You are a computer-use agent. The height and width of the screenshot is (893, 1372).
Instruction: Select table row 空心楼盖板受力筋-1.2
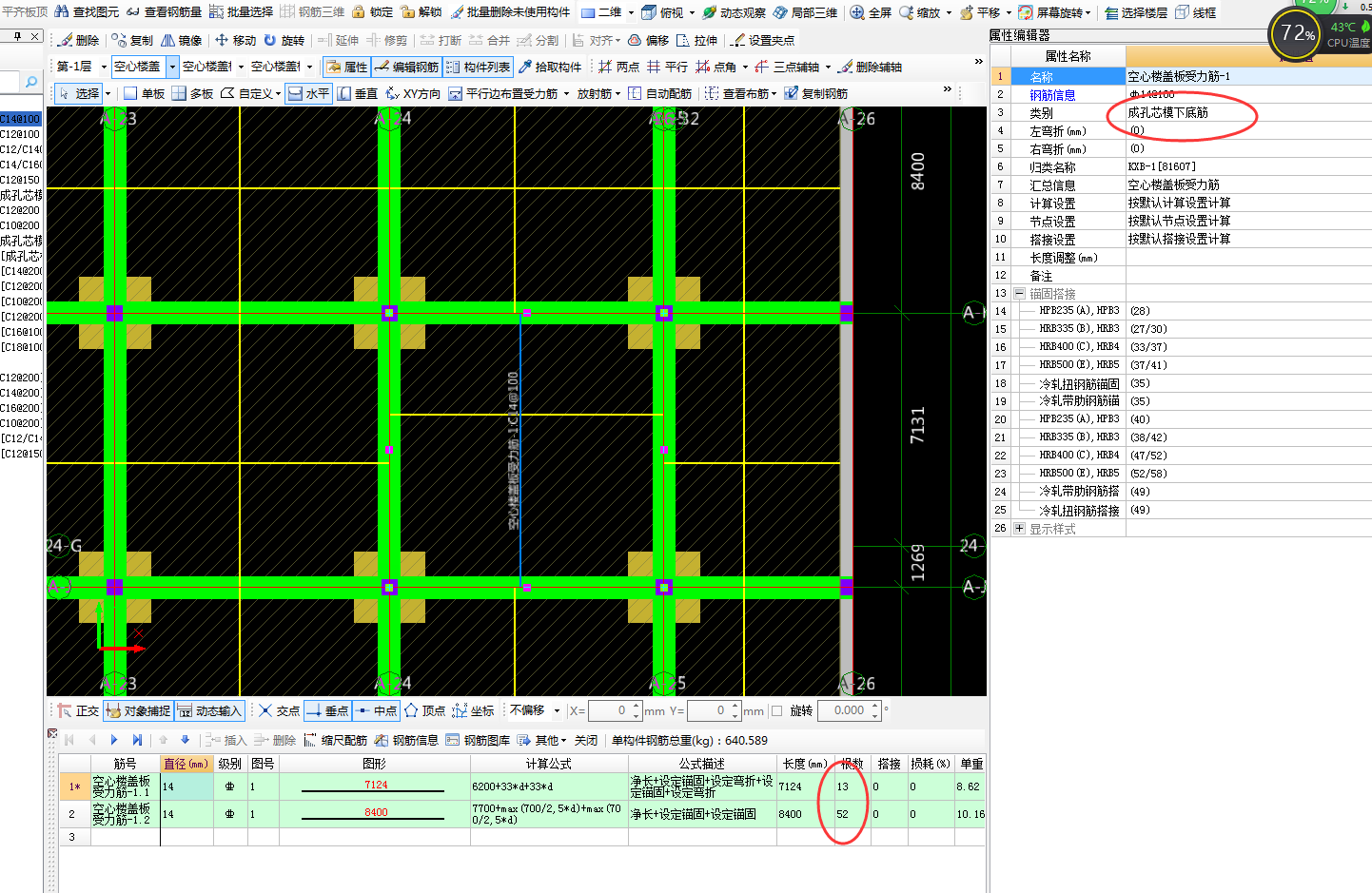pos(521,814)
